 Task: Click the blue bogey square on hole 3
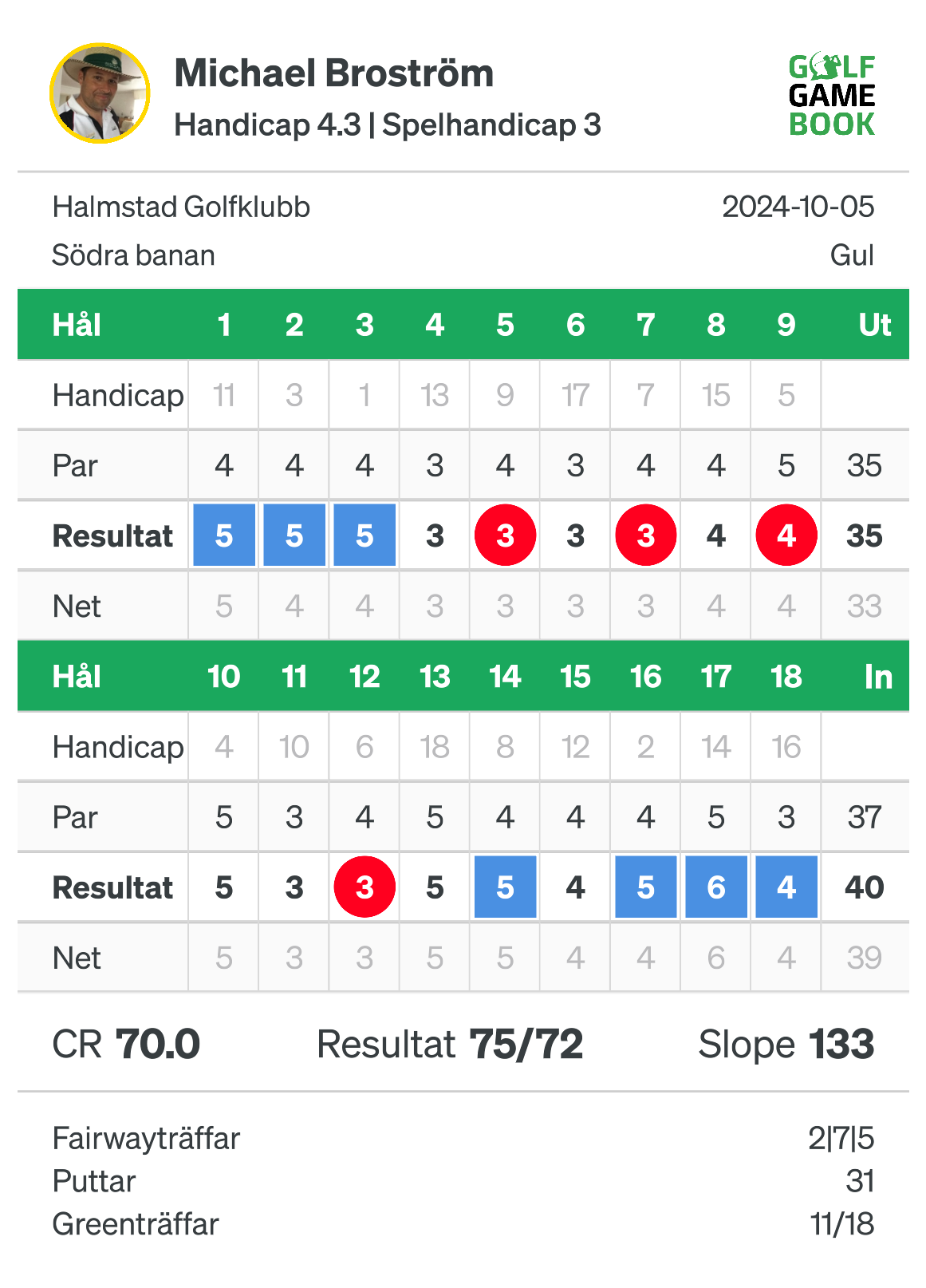[364, 535]
